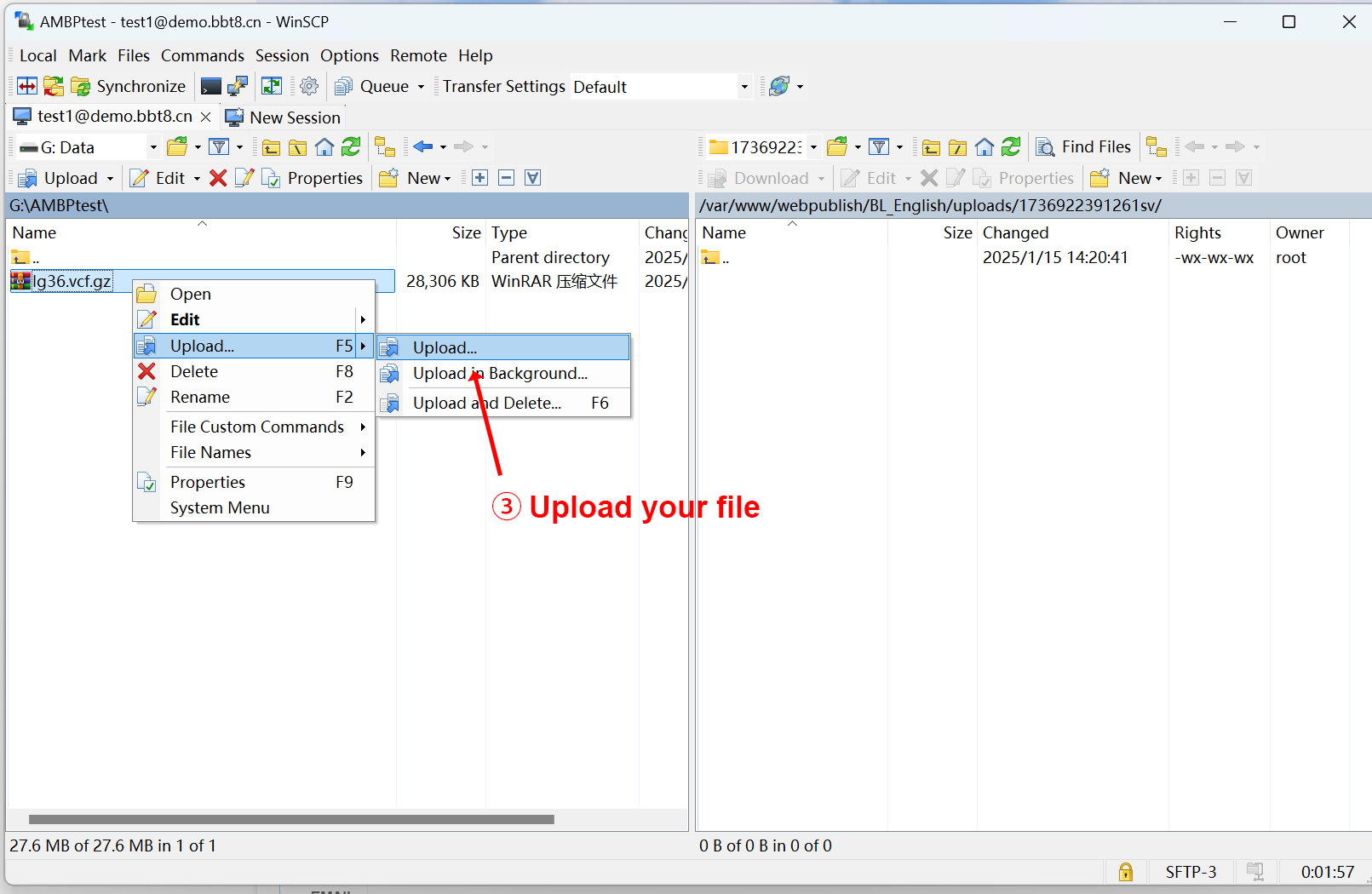Click the Open in PuTTY icon
Screen dimensions: 1372x894
click(x=238, y=86)
